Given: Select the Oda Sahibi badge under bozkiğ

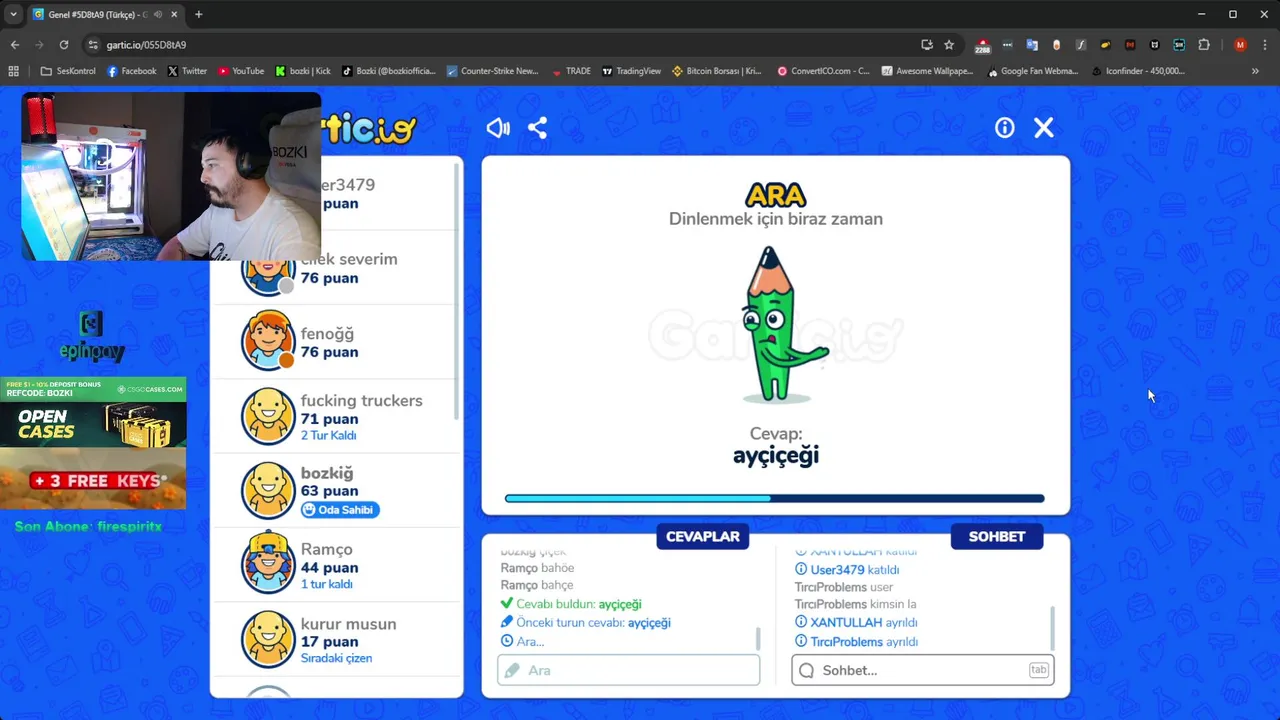Looking at the screenshot, I should coord(340,510).
